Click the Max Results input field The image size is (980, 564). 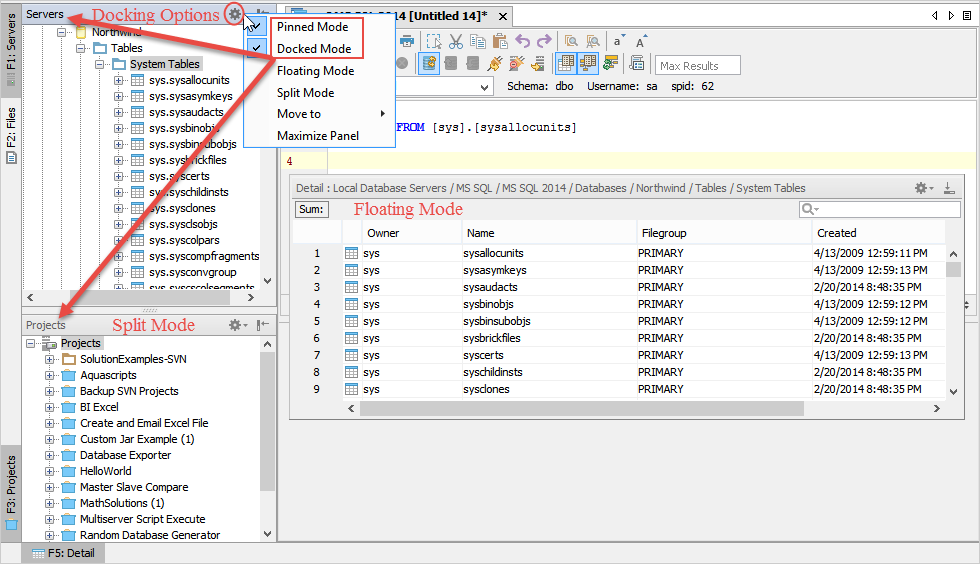[x=698, y=65]
